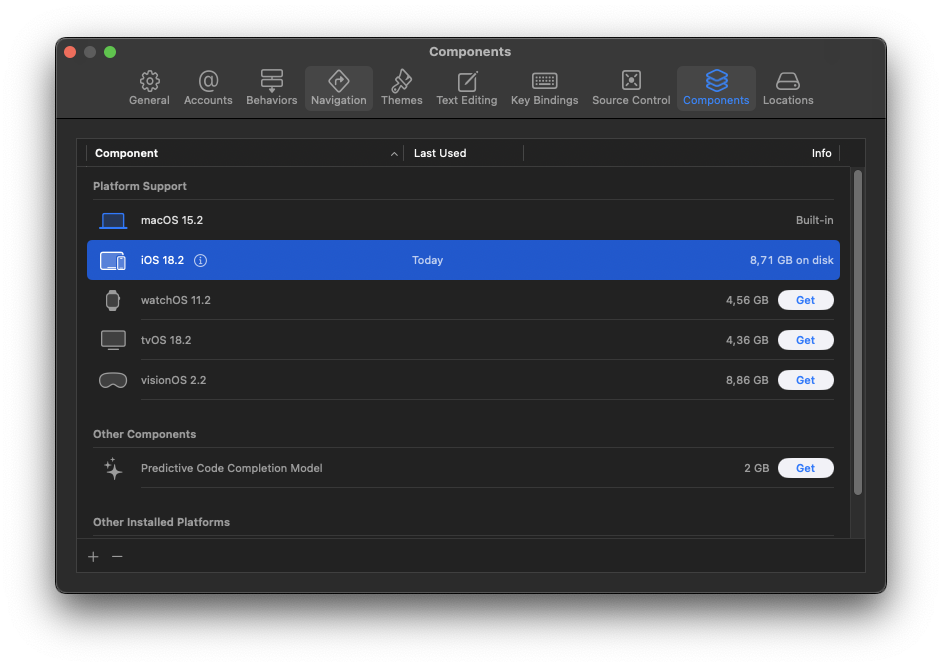Viewport: 942px width, 667px height.
Task: Select the macOS 15.2 row
Action: point(463,221)
